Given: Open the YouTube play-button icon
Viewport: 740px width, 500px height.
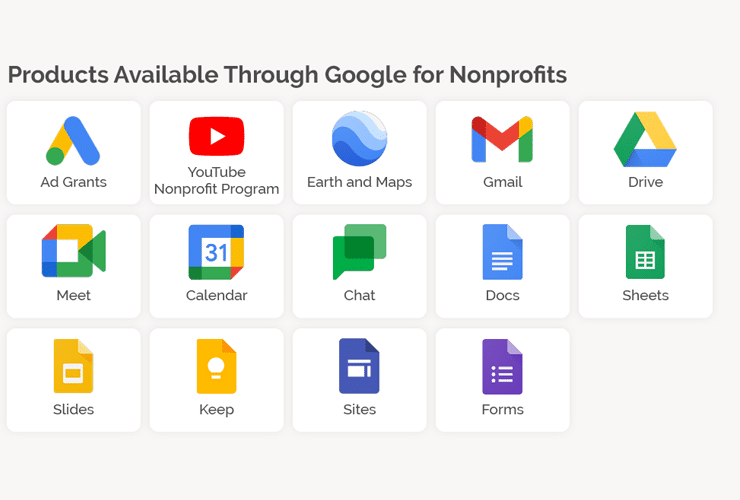Looking at the screenshot, I should [x=217, y=136].
